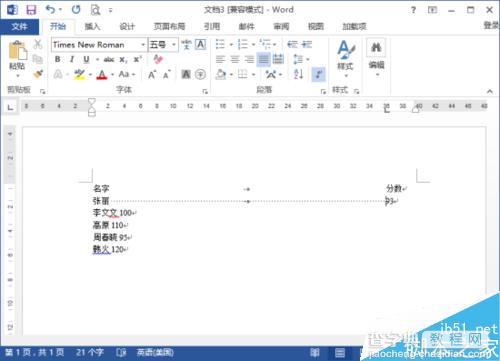Toggle Underline formatting
The image size is (500, 361).
(x=86, y=59)
